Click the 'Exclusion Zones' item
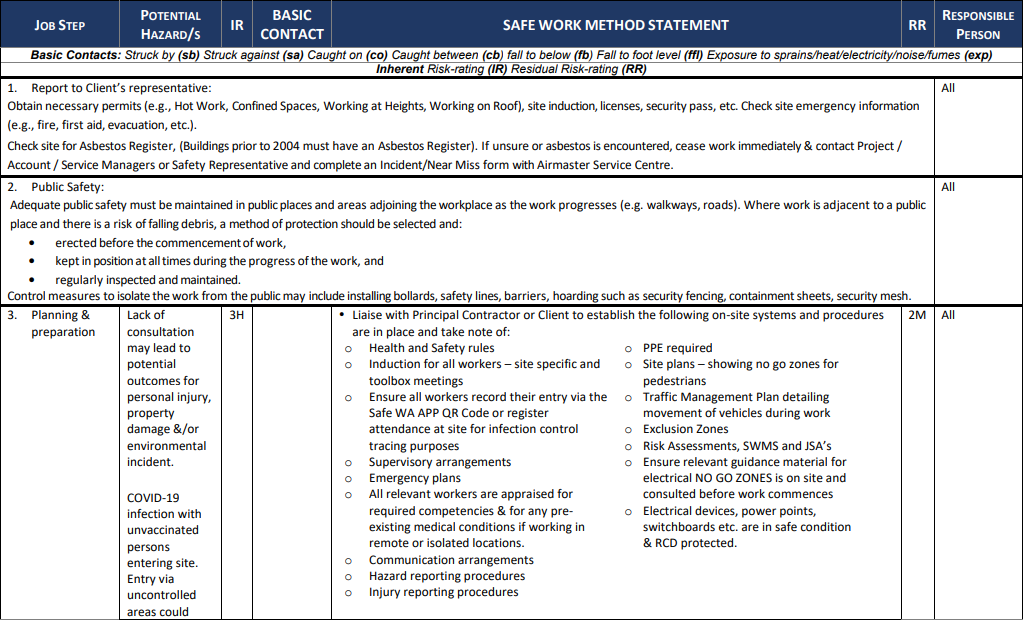The height and width of the screenshot is (620, 1023). (685, 429)
